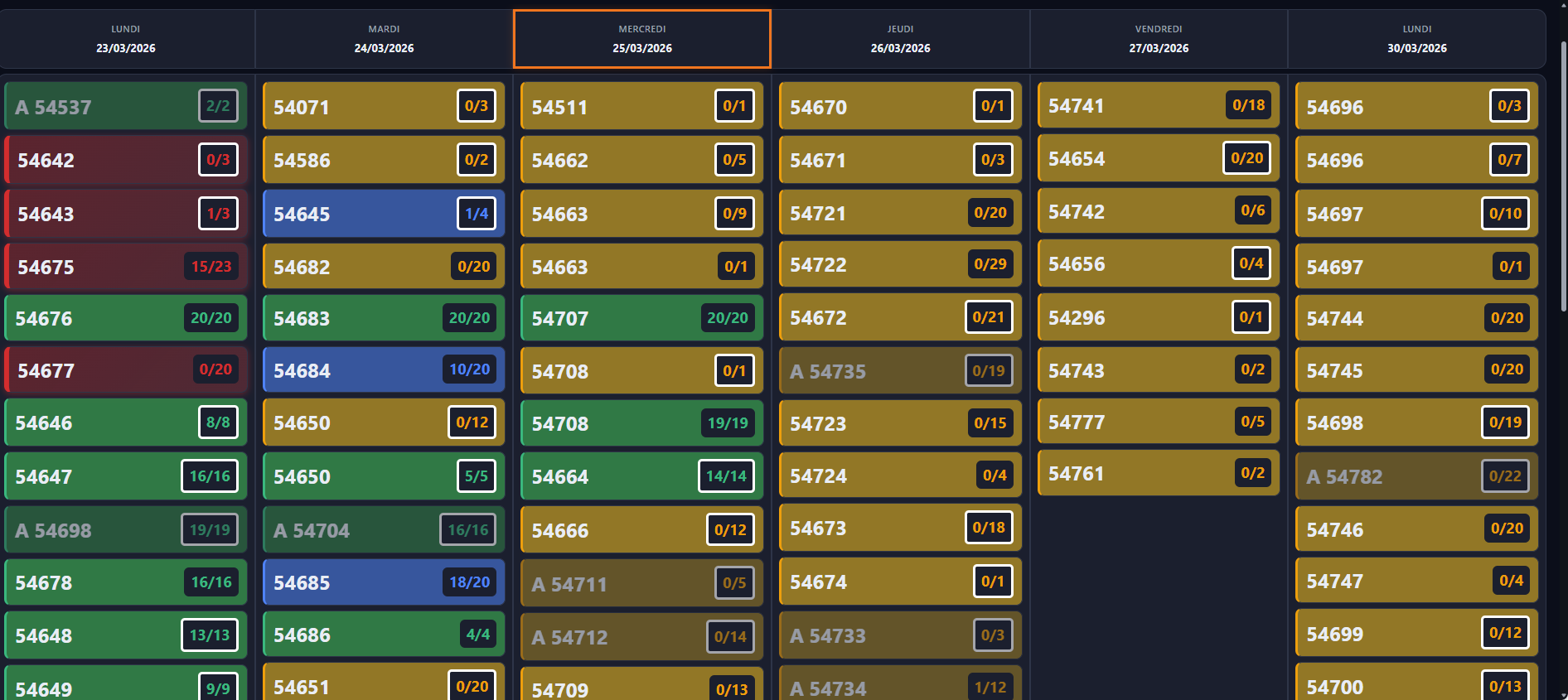
Task: Open card 54747
Action: pos(1392,582)
